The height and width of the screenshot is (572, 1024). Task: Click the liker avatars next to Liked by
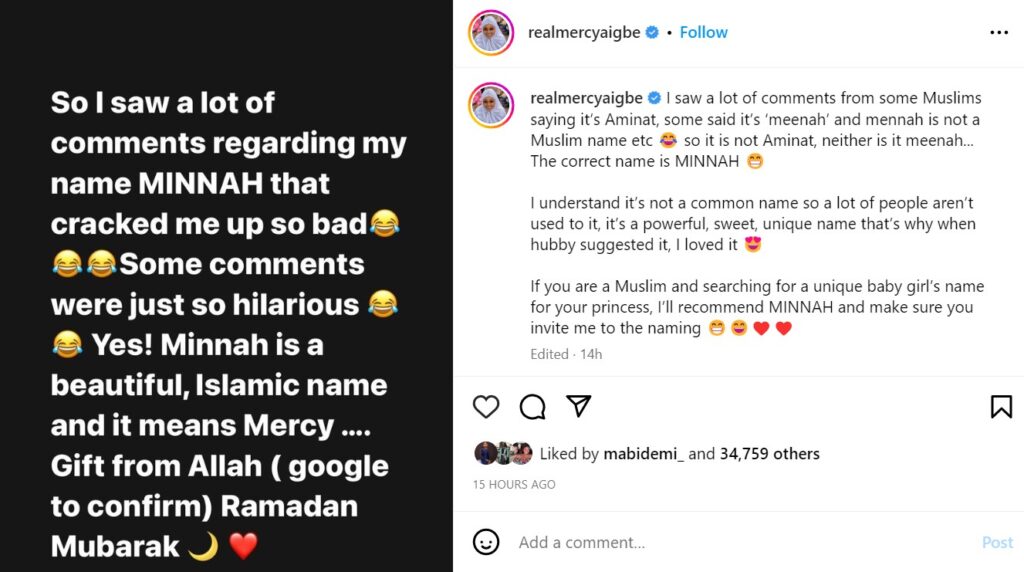(503, 453)
